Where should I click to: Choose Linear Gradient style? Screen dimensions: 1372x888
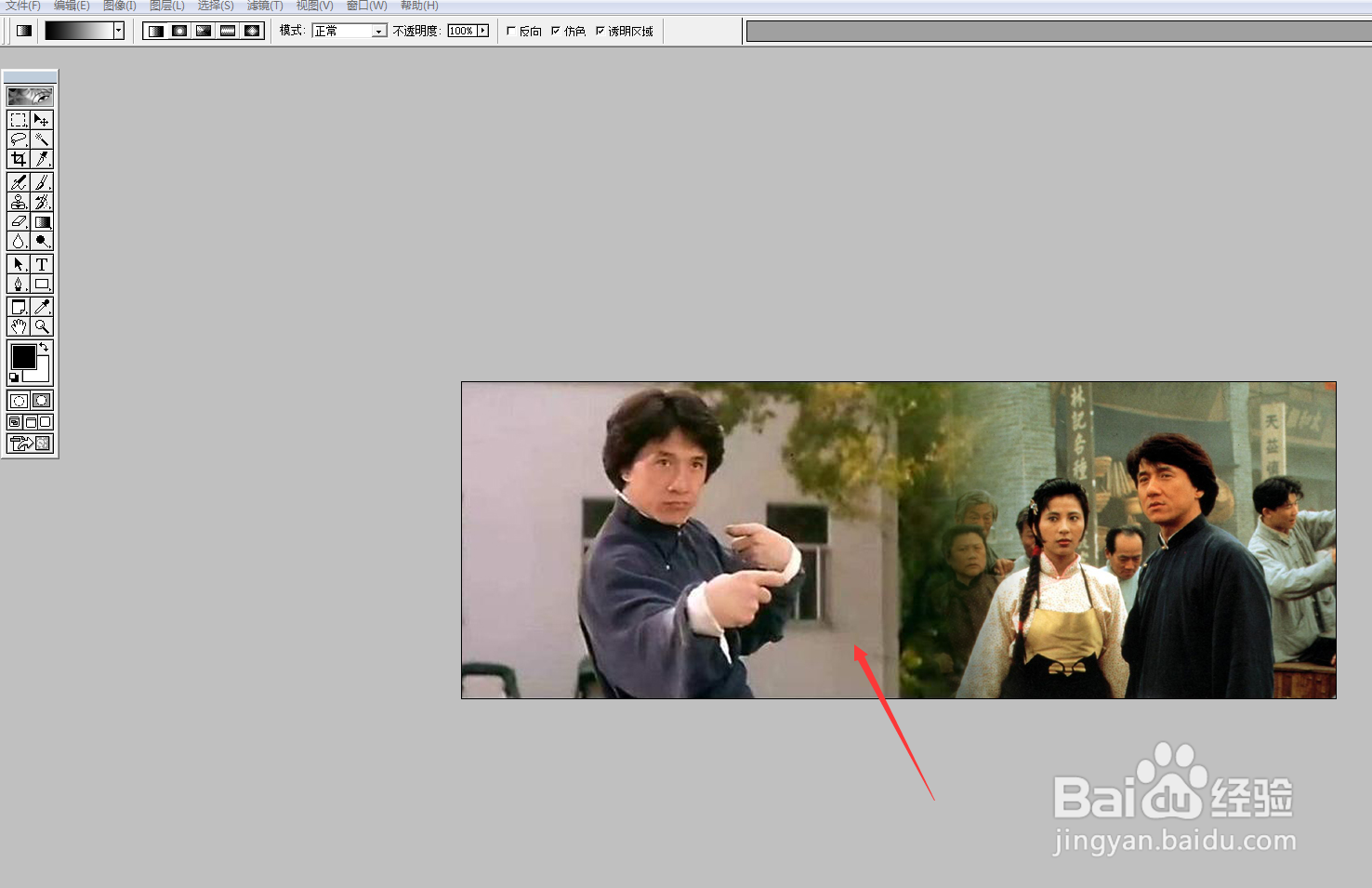155,31
